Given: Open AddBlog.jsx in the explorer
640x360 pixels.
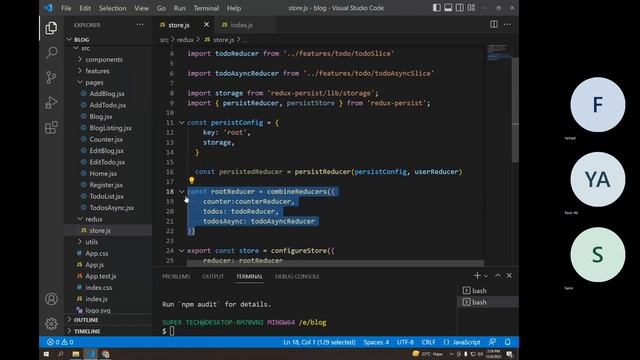Looking at the screenshot, I should click(107, 94).
